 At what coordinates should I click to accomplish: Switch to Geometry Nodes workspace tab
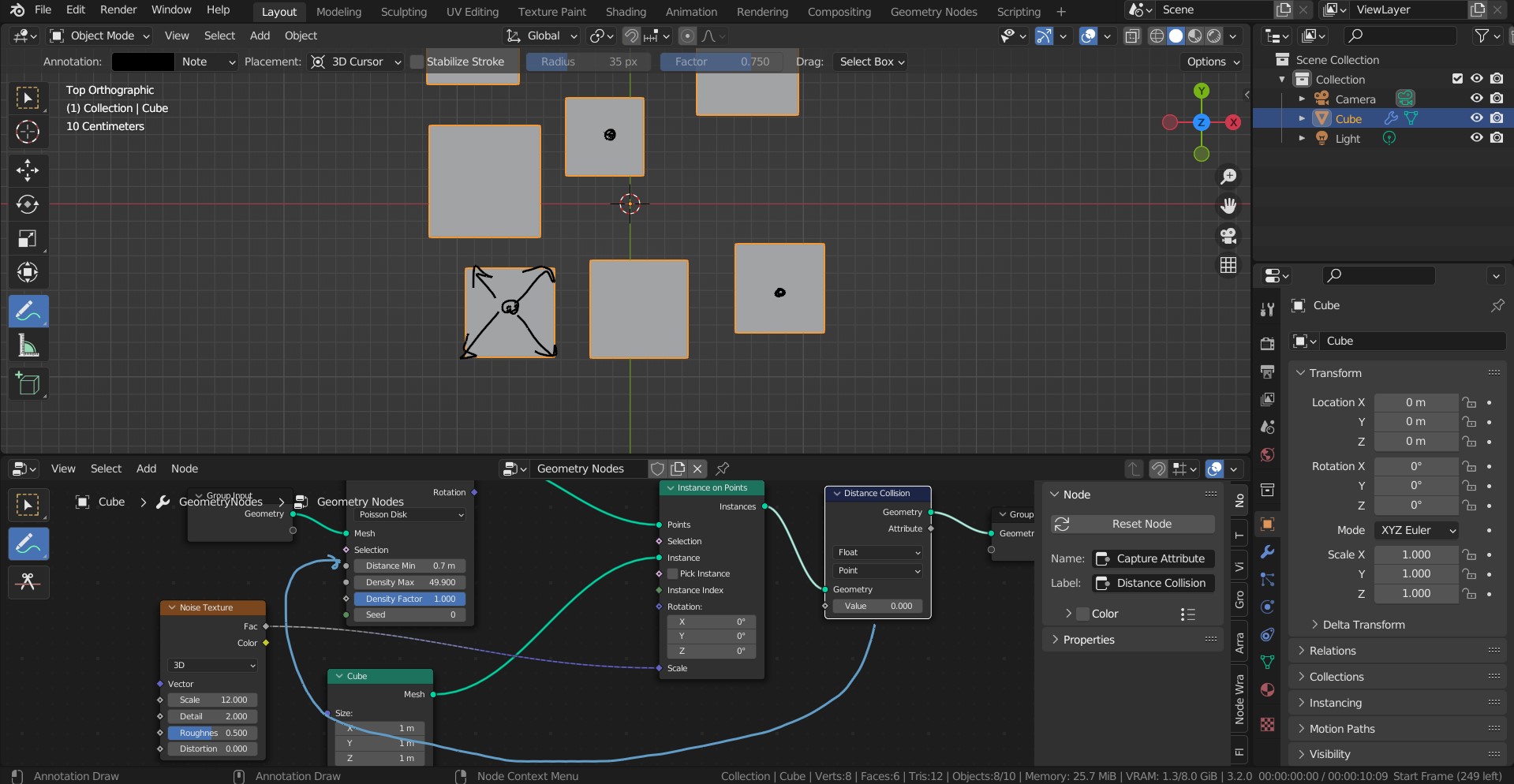coord(933,12)
